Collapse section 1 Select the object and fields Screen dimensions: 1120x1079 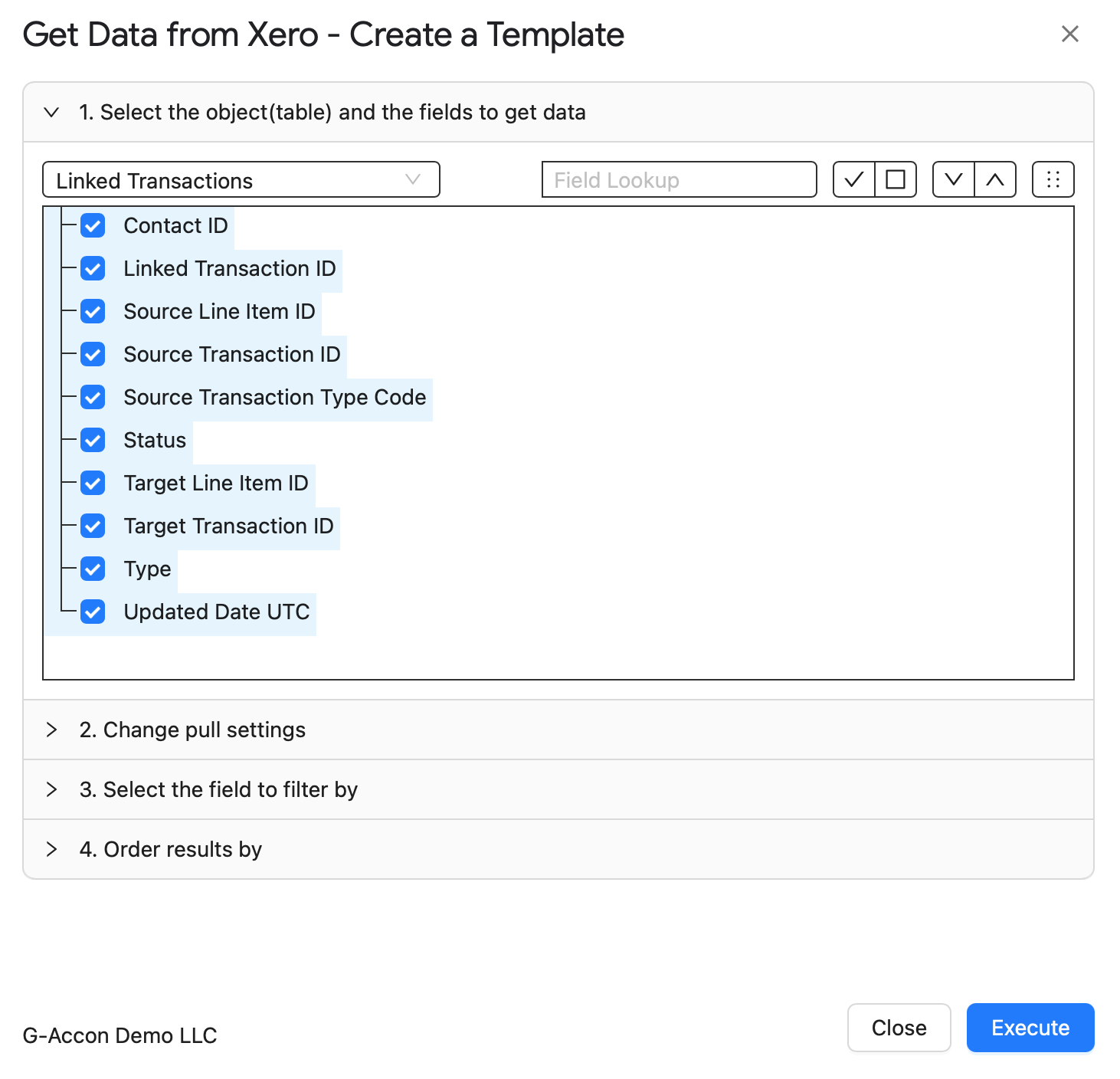coord(558,112)
